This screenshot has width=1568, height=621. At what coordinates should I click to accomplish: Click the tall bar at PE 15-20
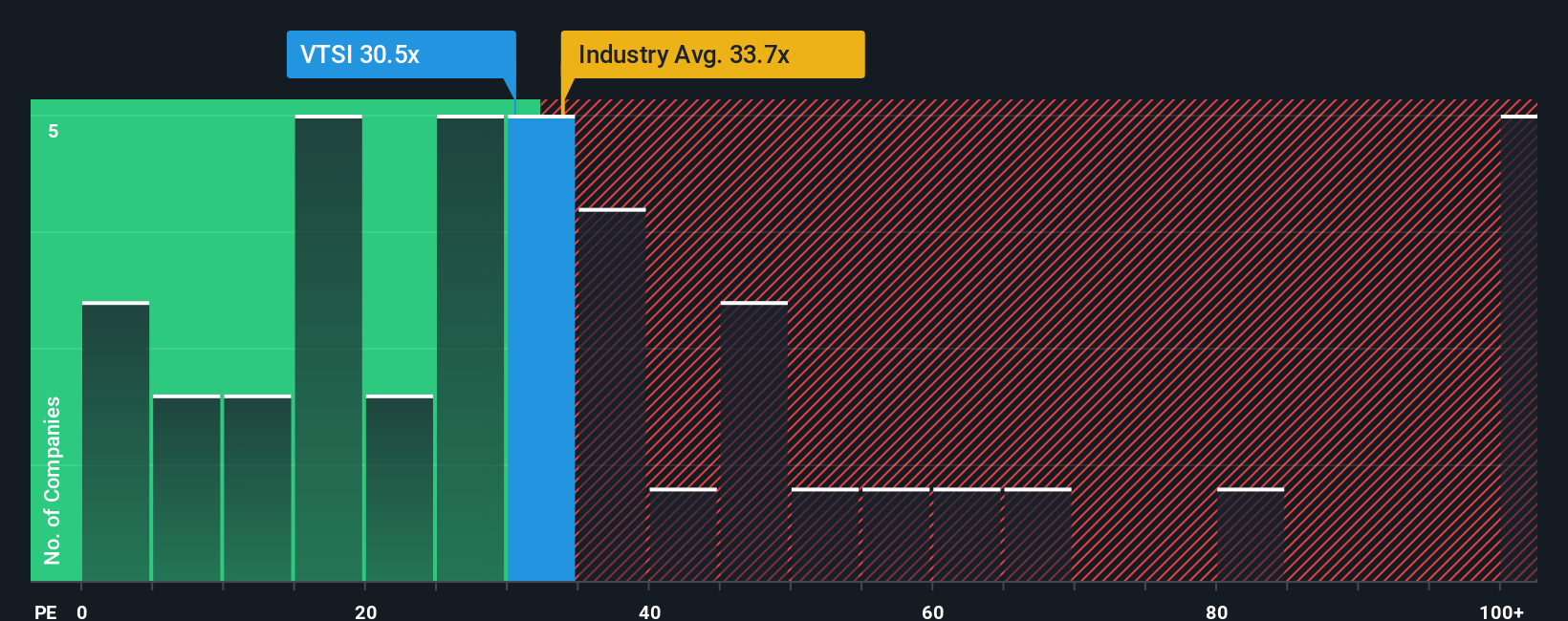click(x=329, y=349)
